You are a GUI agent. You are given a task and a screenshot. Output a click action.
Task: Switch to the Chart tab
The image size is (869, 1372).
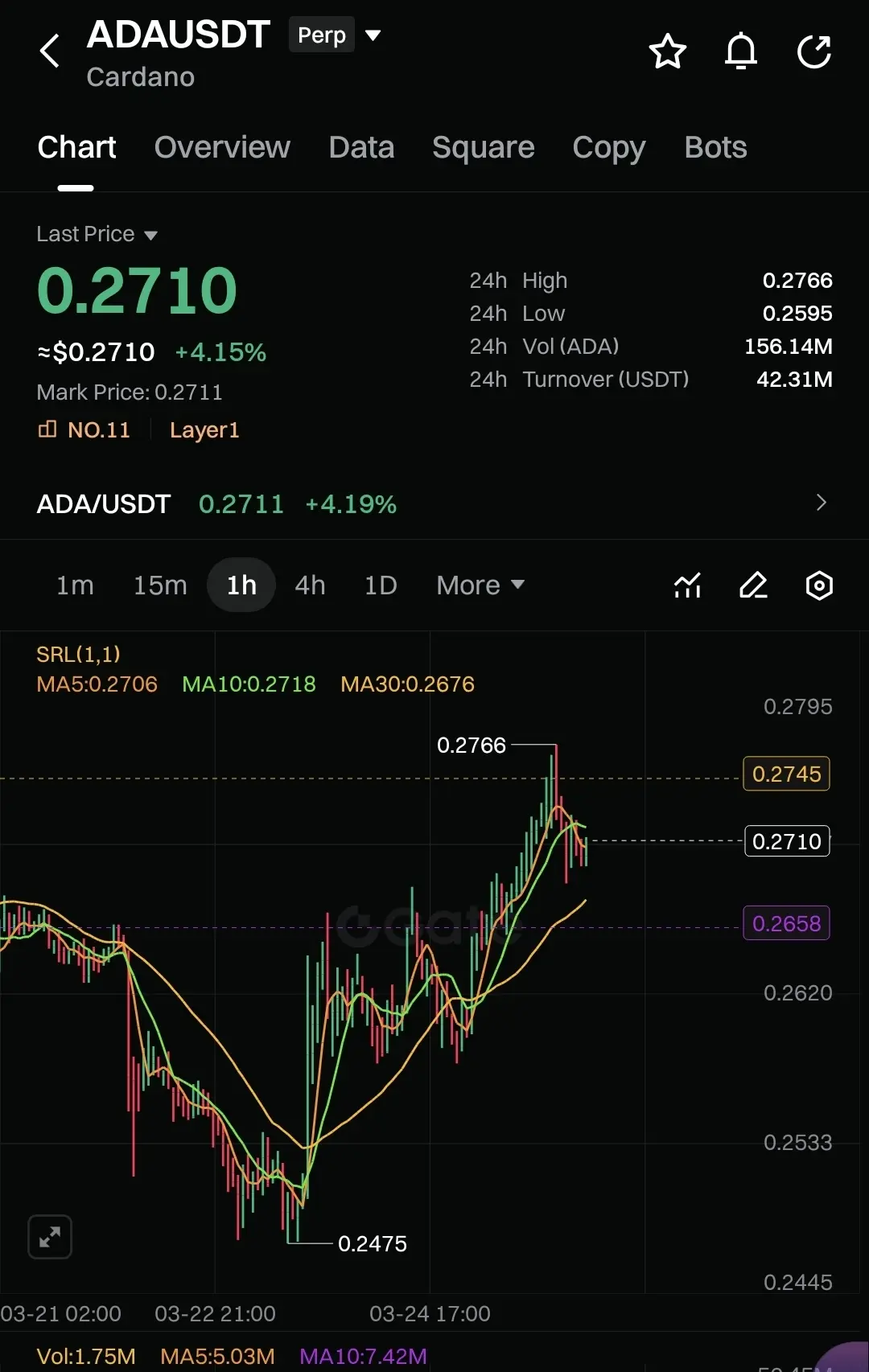coord(76,148)
